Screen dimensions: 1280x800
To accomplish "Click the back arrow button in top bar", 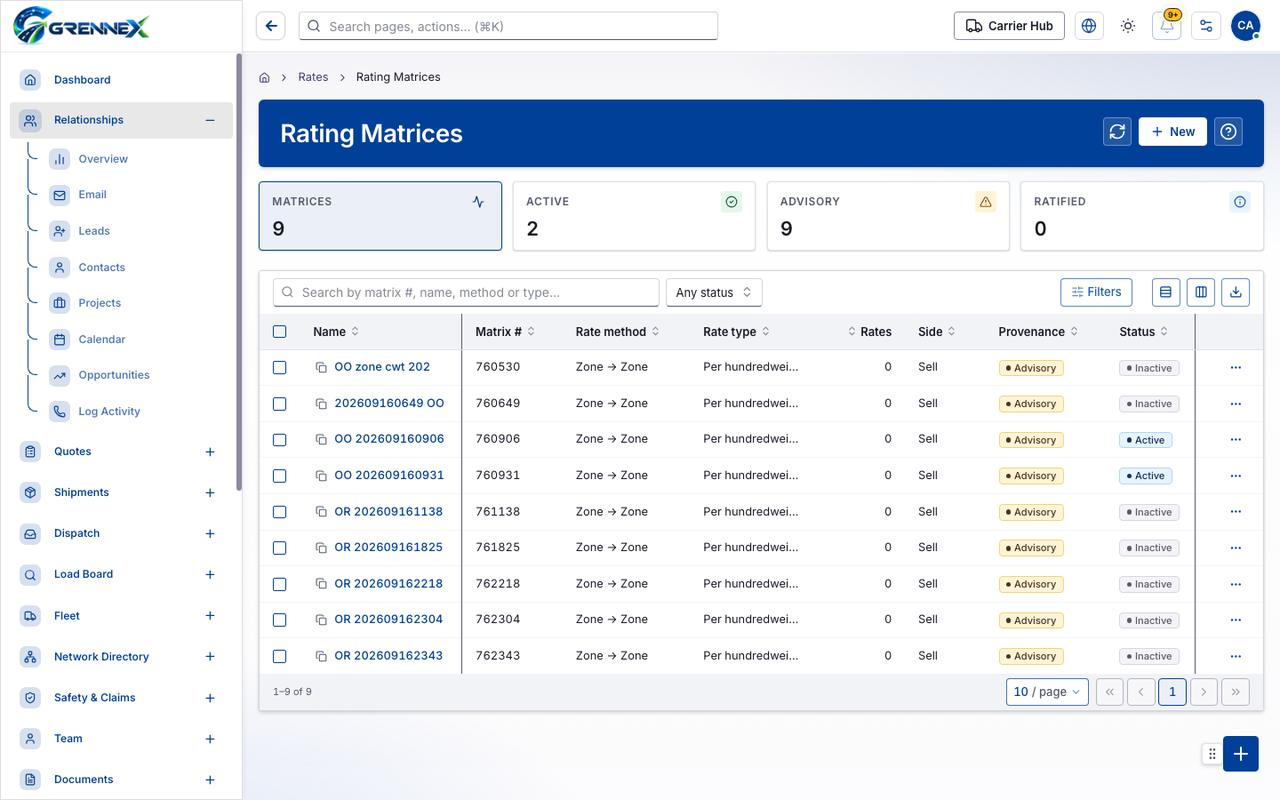I will click(x=271, y=26).
